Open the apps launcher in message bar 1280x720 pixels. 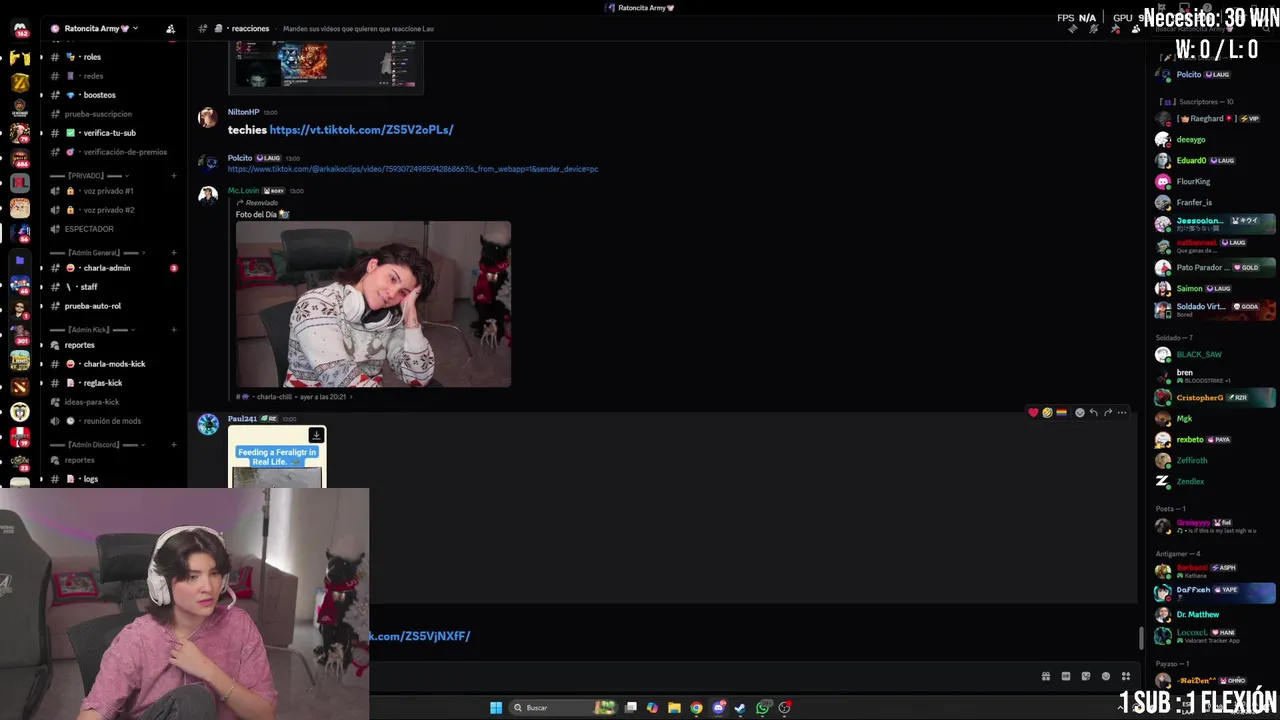(1126, 677)
